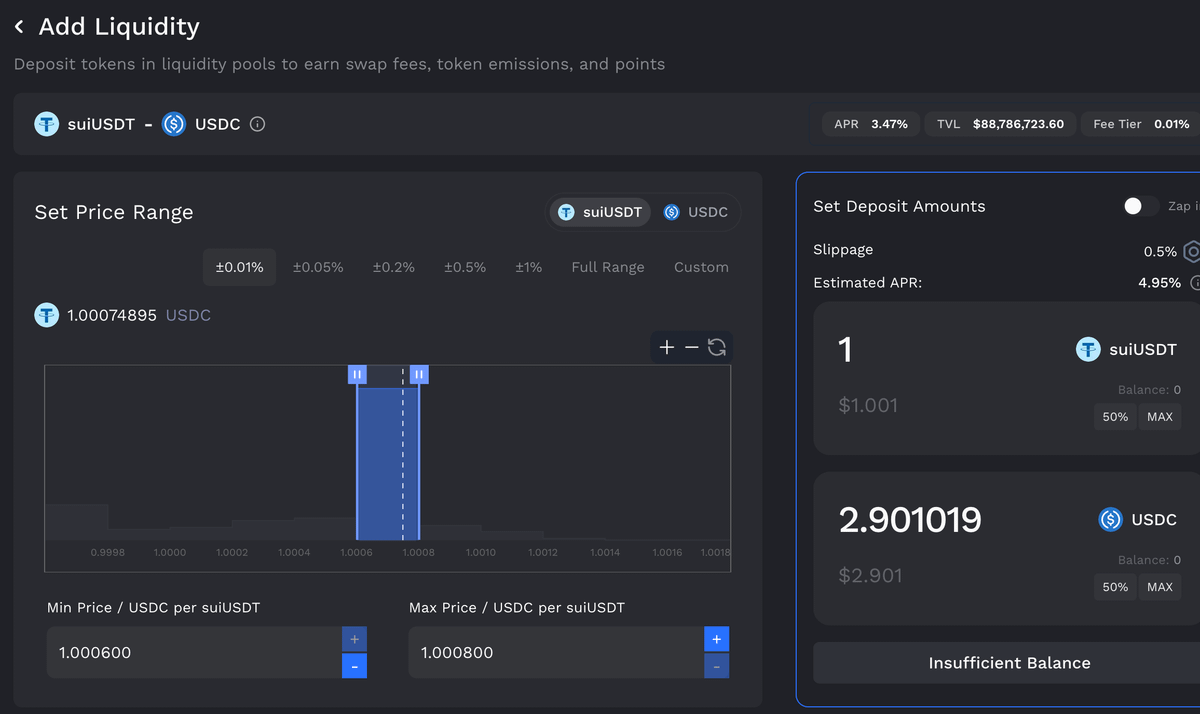The height and width of the screenshot is (714, 1200).
Task: Decrease Max Price with minus stepper
Action: [717, 666]
